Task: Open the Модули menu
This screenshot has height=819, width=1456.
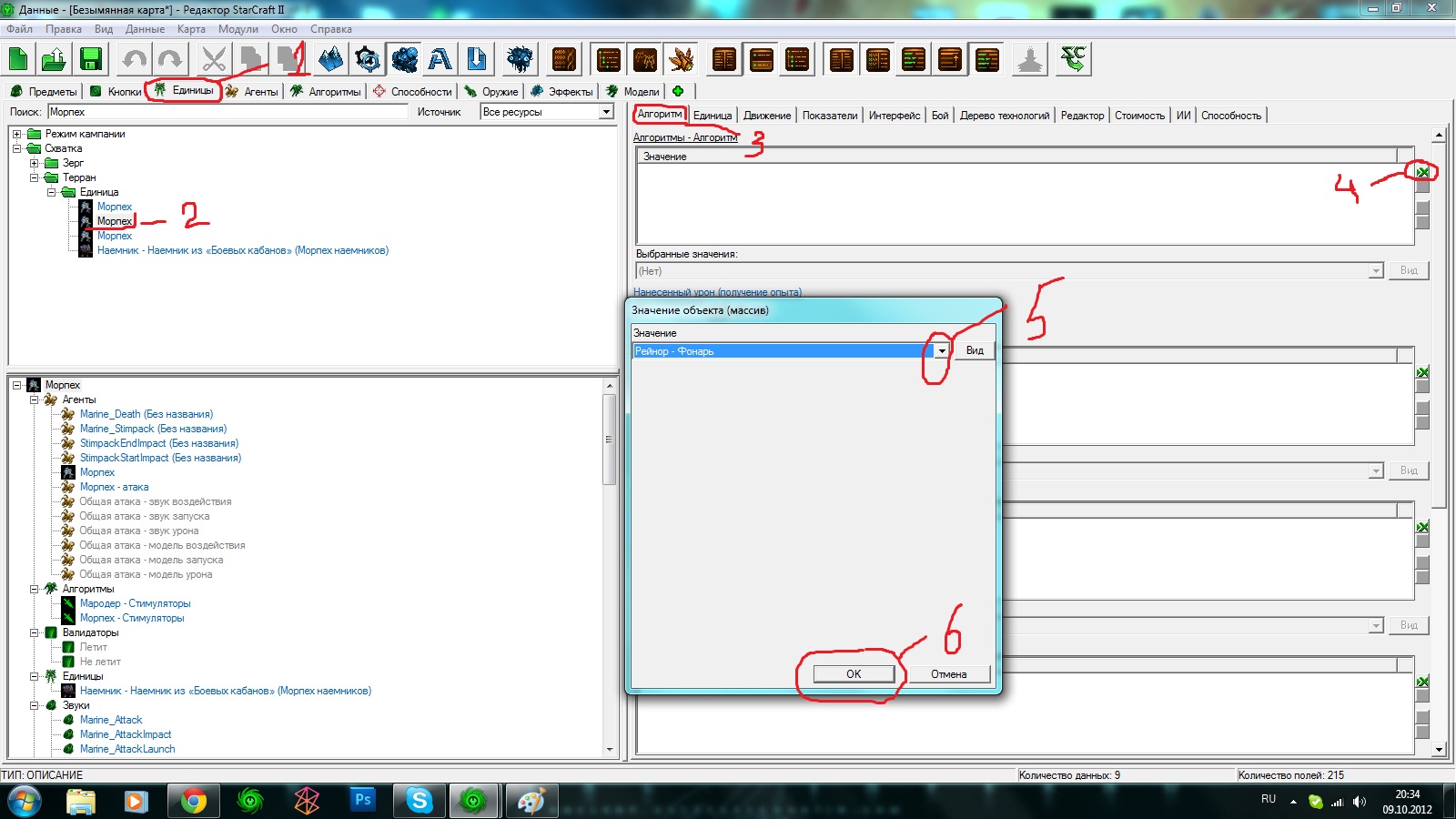Action: pos(238,29)
